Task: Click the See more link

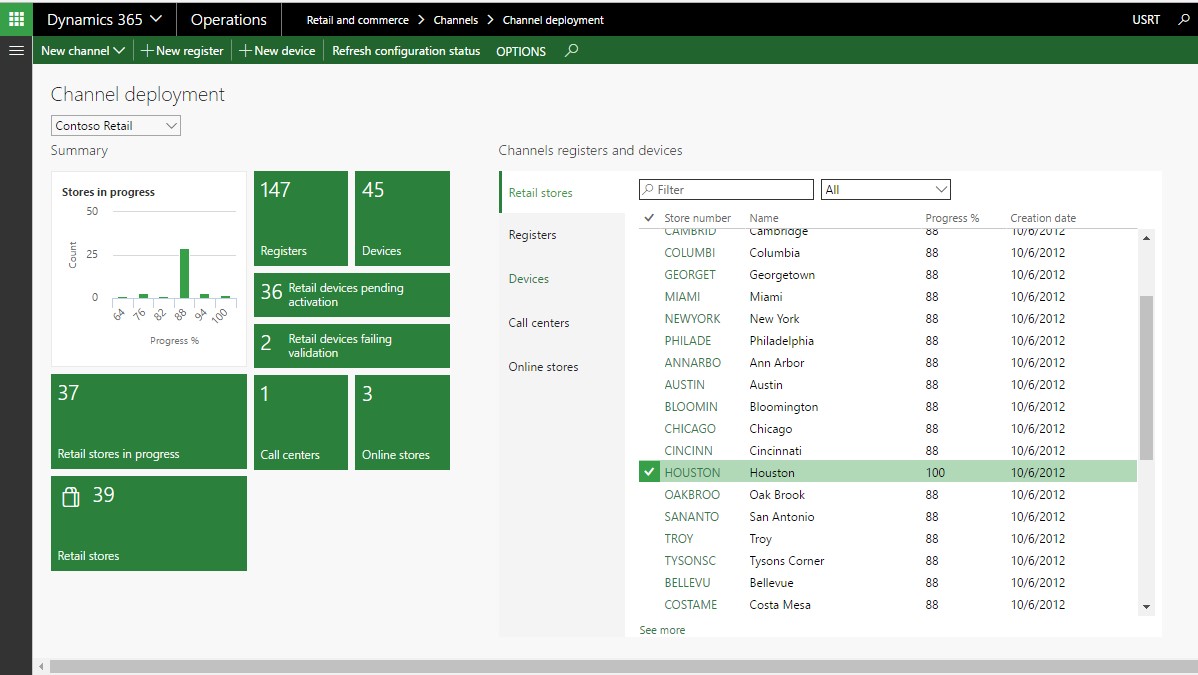Action: point(662,630)
